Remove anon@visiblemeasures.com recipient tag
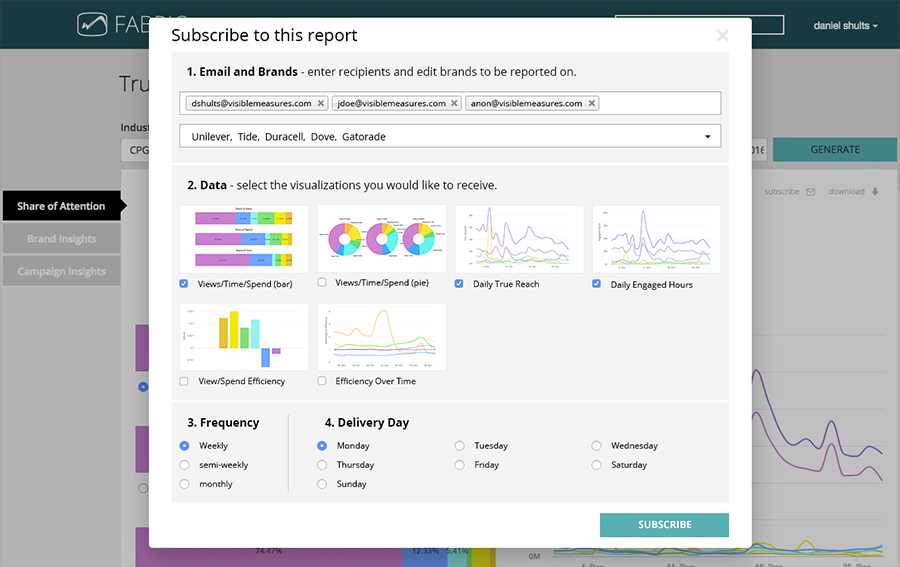Image resolution: width=900 pixels, height=567 pixels. [591, 103]
